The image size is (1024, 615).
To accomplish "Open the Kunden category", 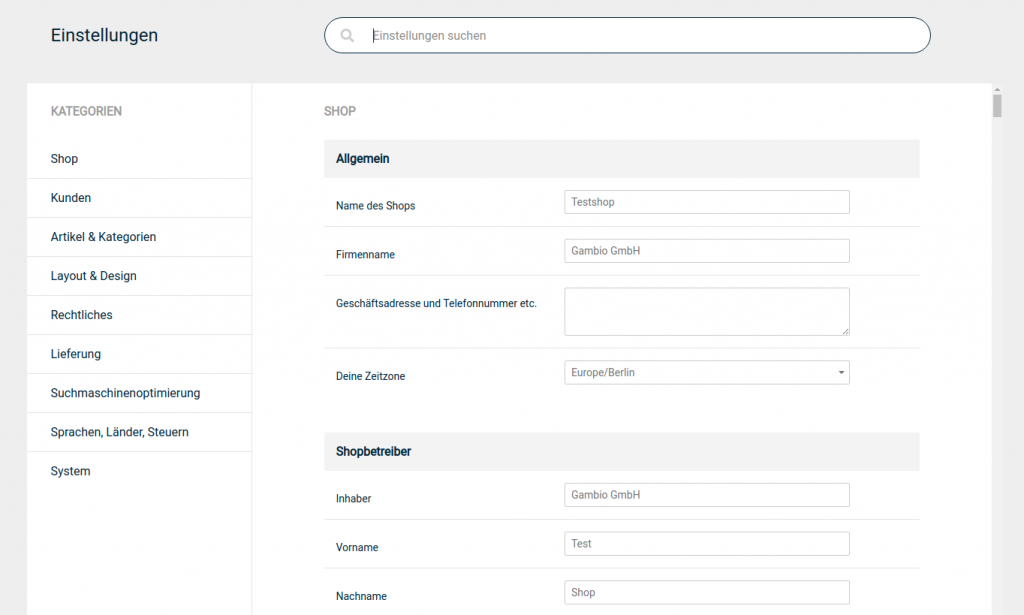I will coord(71,198).
